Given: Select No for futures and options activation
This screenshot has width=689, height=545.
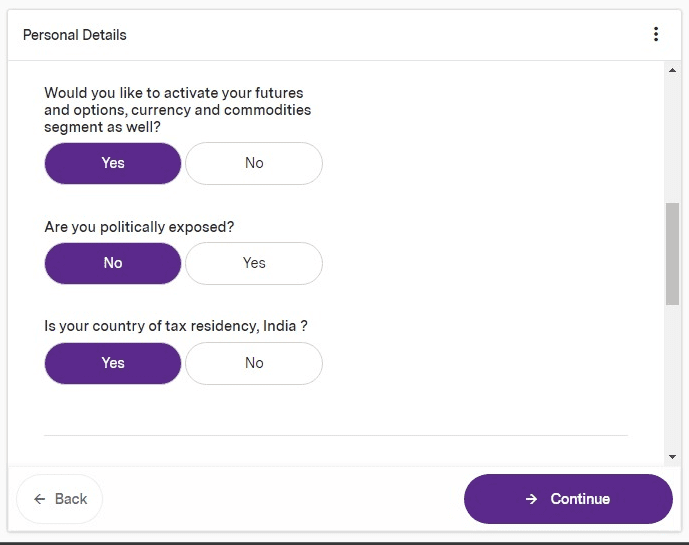Looking at the screenshot, I should (254, 163).
